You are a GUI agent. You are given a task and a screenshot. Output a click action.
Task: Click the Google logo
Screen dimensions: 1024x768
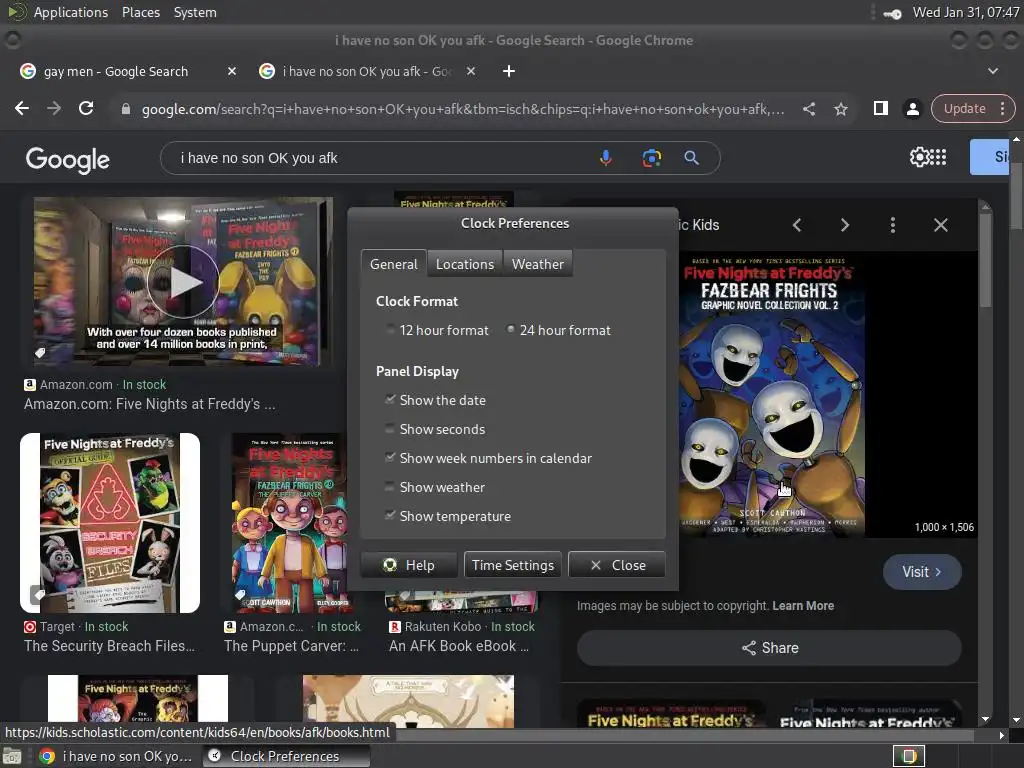click(67, 159)
